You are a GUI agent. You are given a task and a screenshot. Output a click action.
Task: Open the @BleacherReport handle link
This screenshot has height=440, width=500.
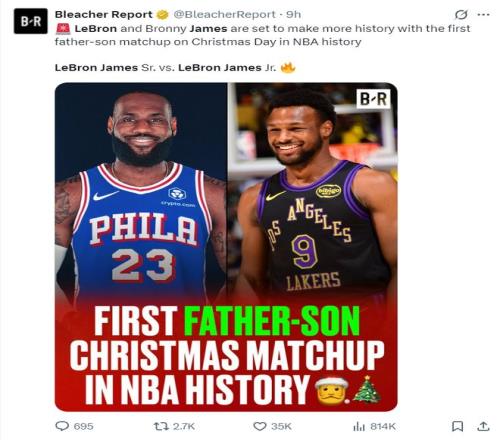click(x=224, y=15)
